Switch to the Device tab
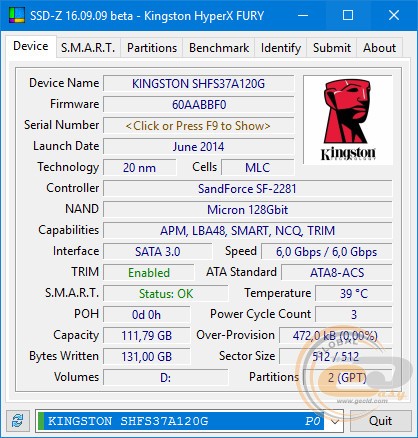 click(31, 46)
